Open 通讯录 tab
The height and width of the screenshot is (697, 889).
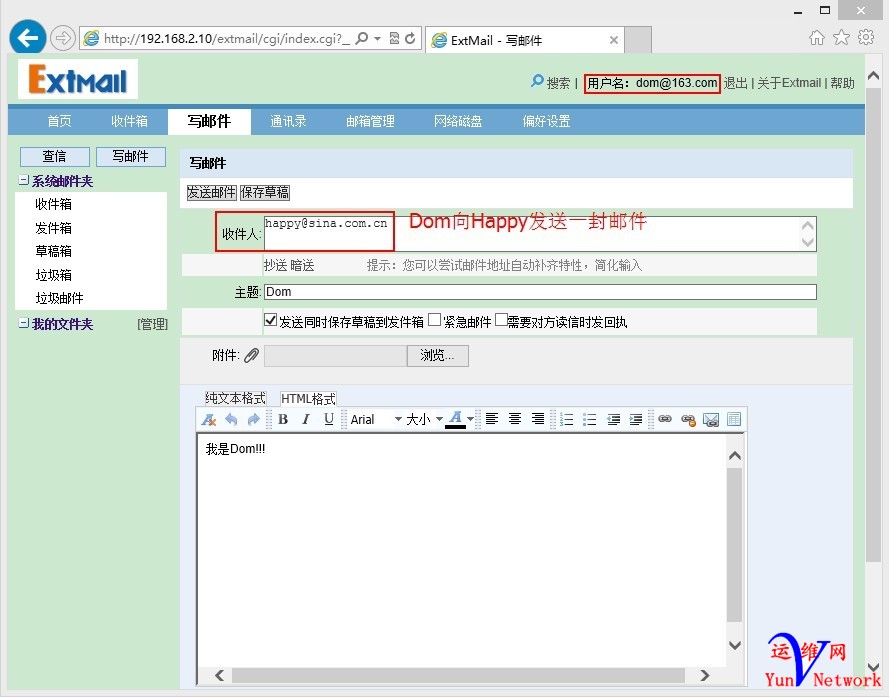point(288,121)
